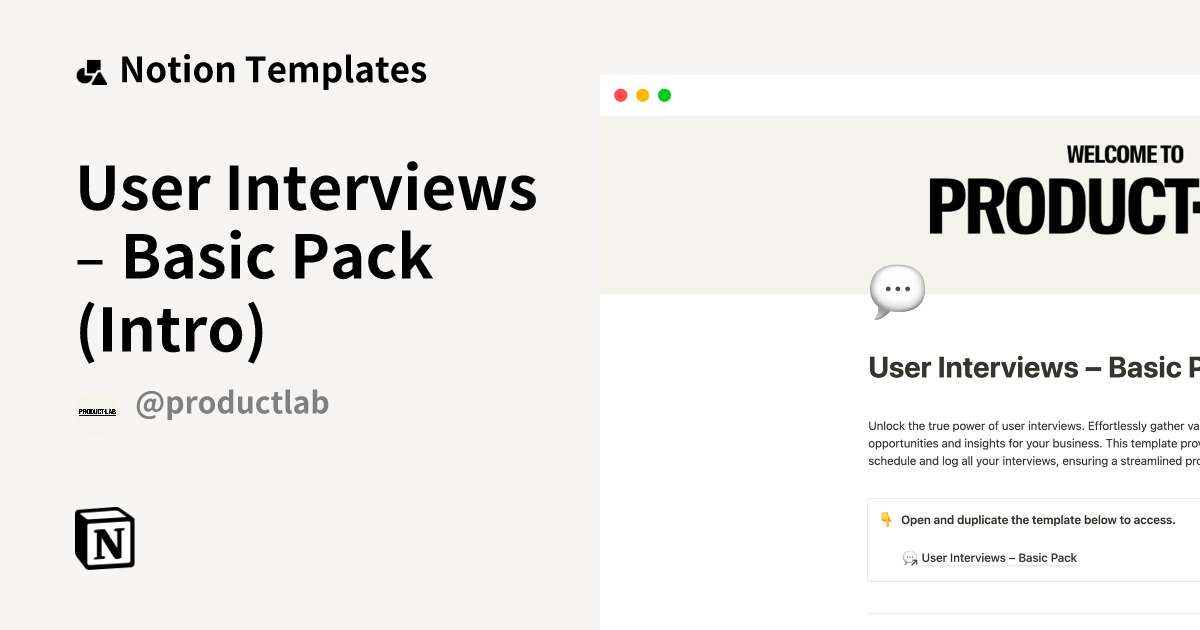This screenshot has height=630, width=1200.
Task: Click the speech balloon page icon
Action: [897, 290]
